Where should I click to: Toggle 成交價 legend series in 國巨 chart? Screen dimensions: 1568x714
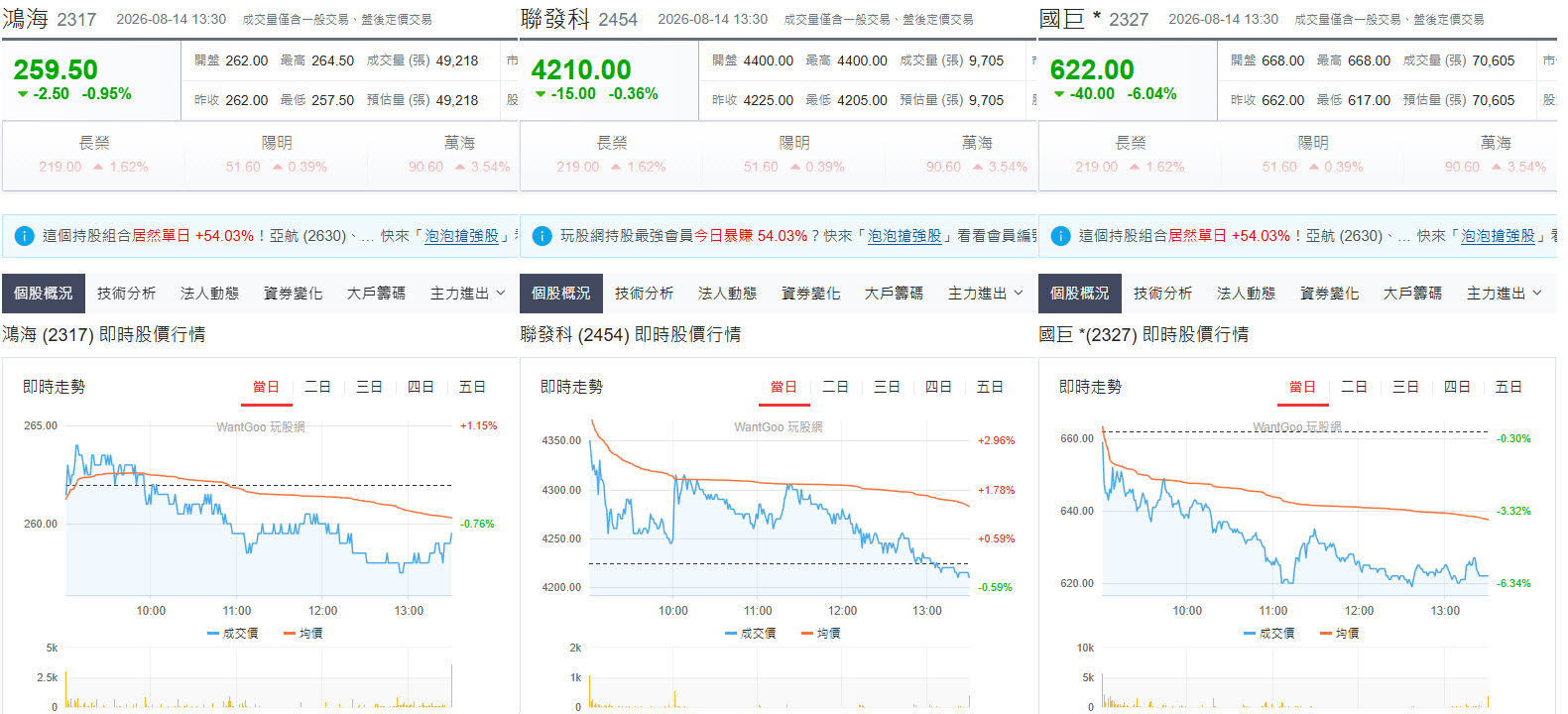coord(1269,633)
